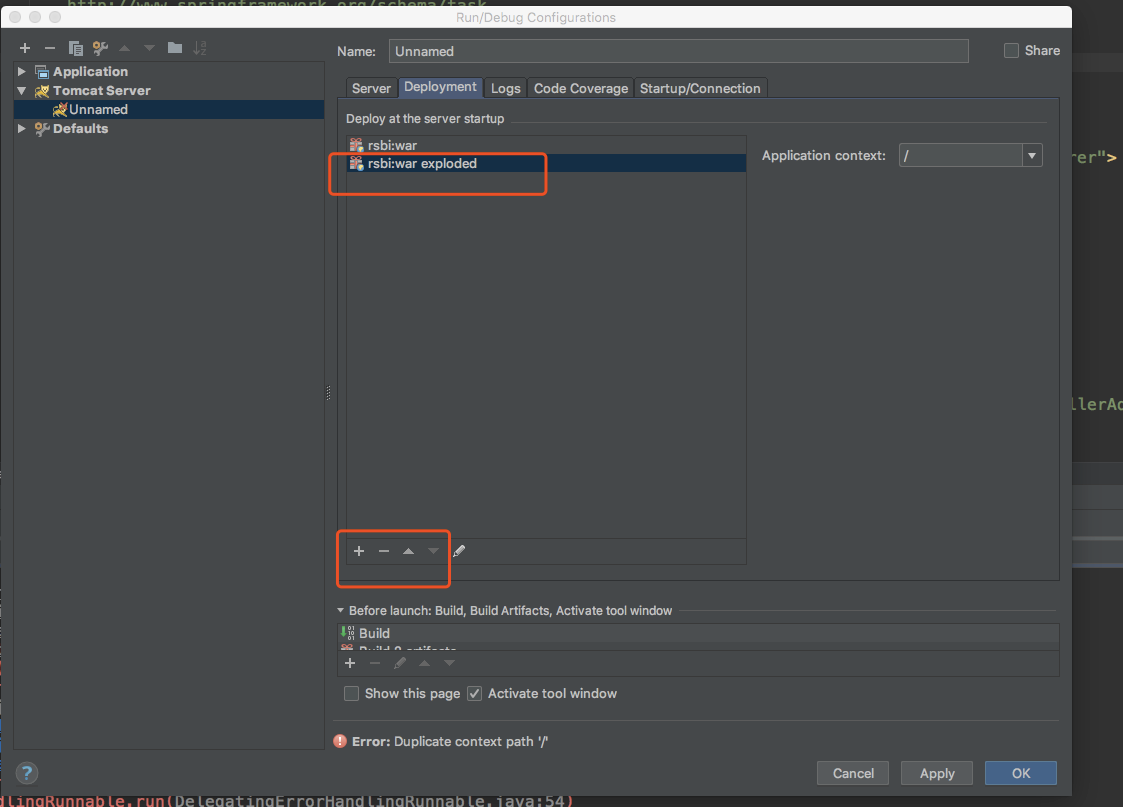Apply the configuration changes
The height and width of the screenshot is (807, 1123).
(936, 772)
